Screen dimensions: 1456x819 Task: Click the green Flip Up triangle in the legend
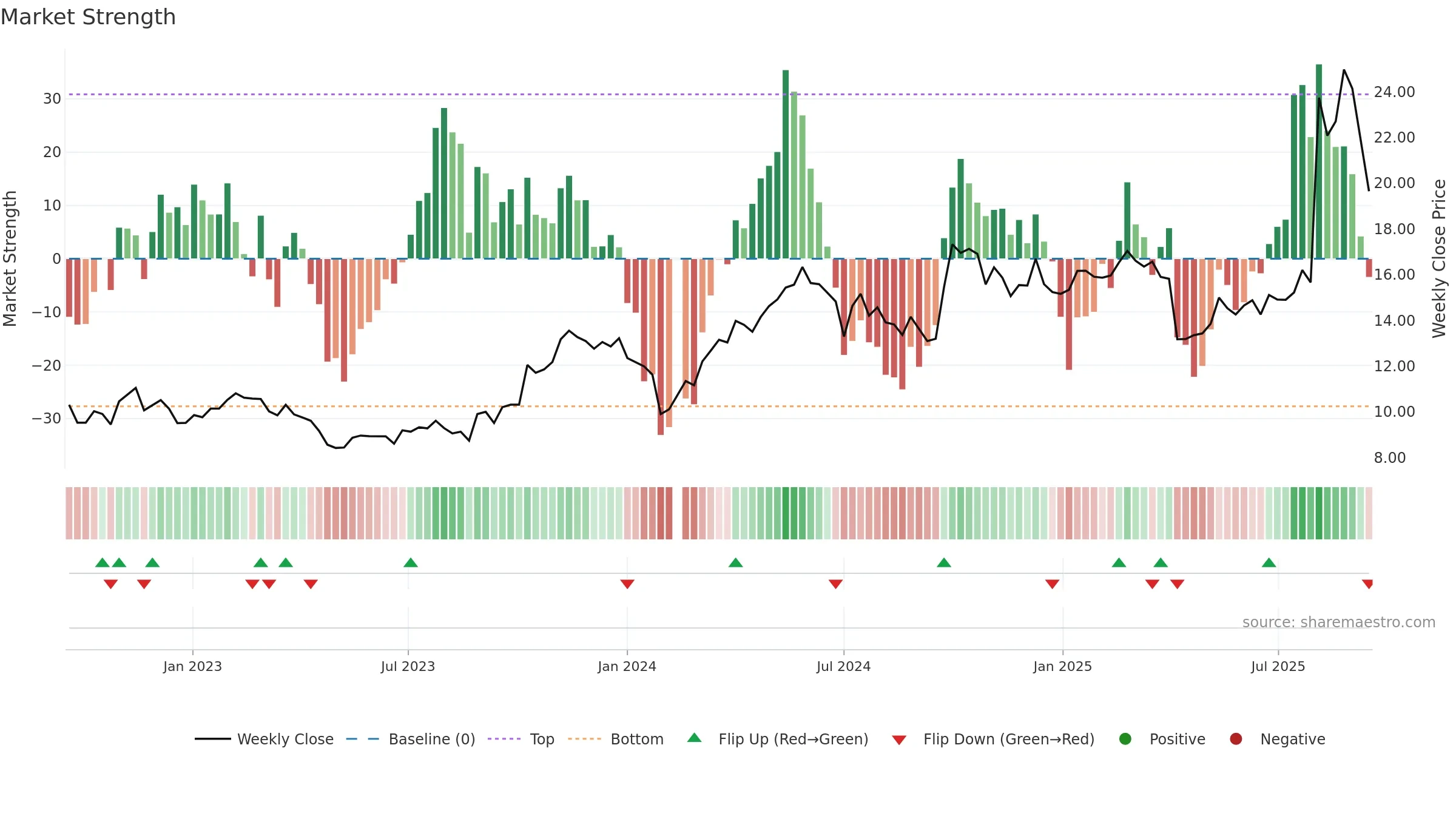coord(695,738)
